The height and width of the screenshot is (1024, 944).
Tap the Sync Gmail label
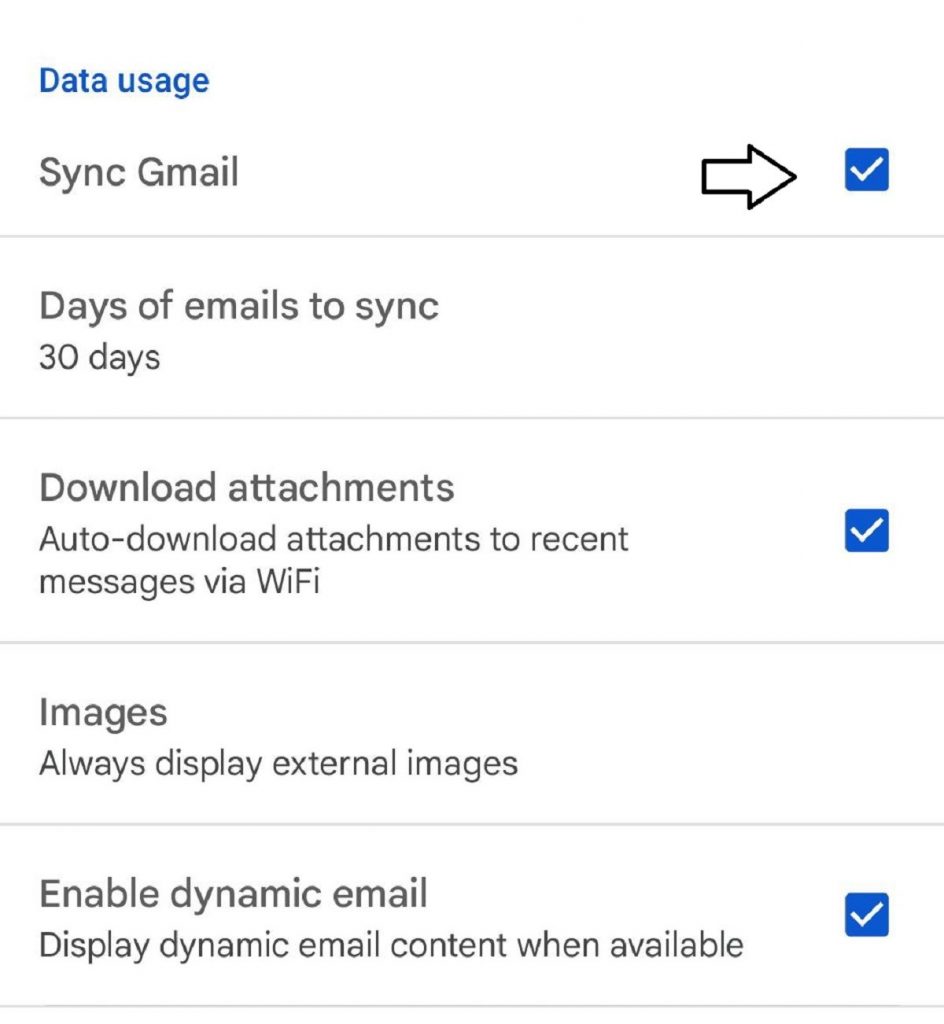click(139, 172)
